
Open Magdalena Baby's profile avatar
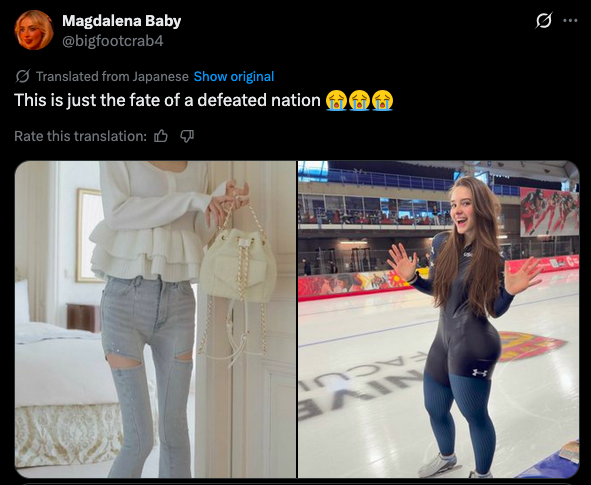tap(34, 30)
